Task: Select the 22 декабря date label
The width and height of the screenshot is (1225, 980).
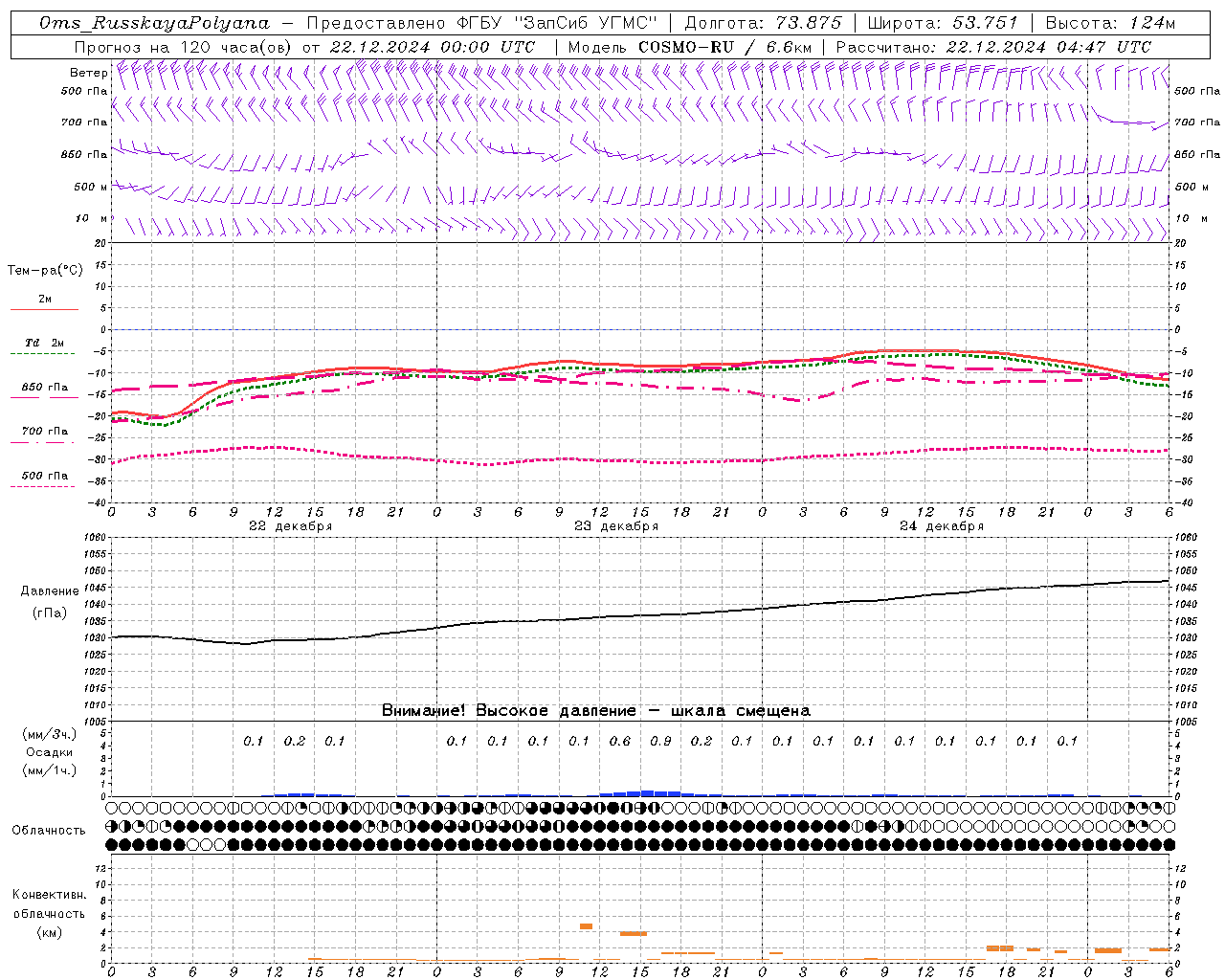Action: pos(291,526)
